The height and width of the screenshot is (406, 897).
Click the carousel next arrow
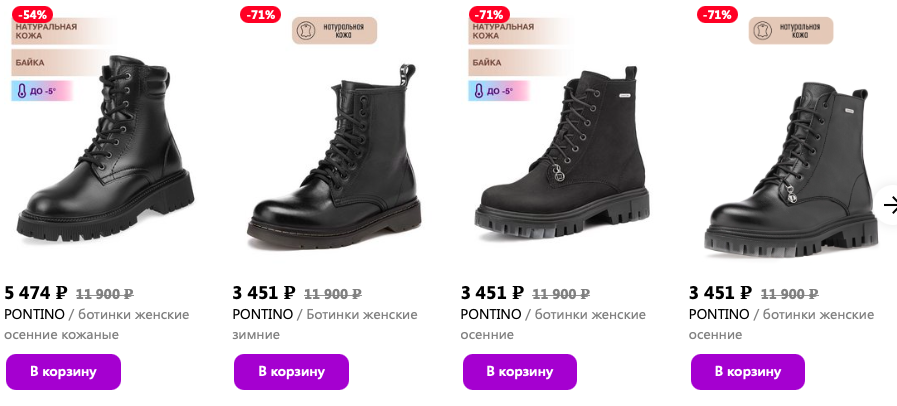[x=889, y=205]
